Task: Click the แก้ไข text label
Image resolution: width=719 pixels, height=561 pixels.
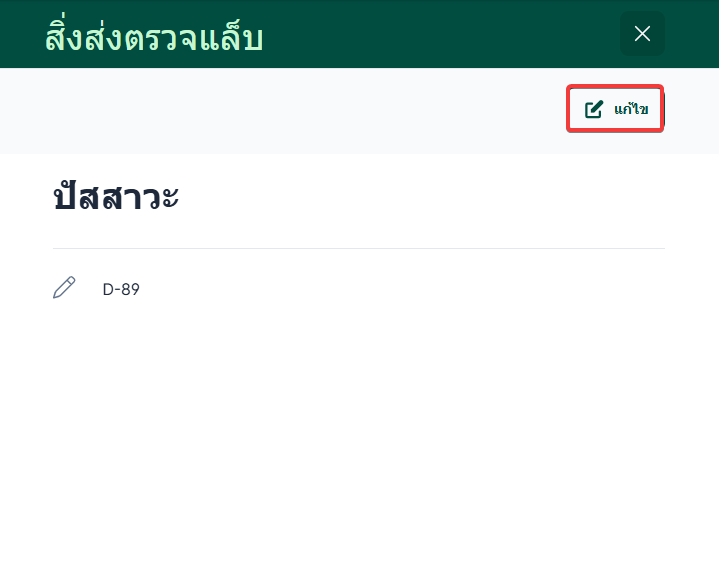Action: click(631, 110)
